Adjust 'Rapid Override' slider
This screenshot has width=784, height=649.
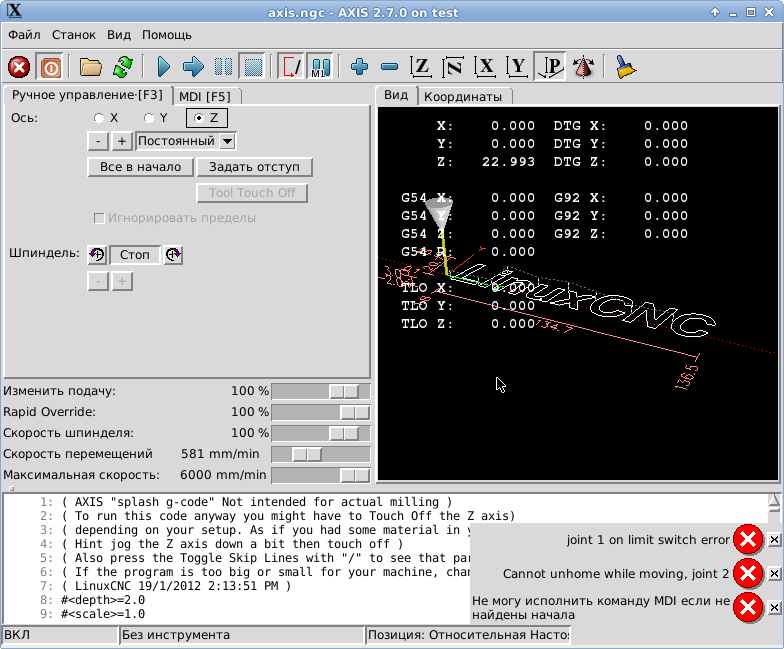pyautogui.click(x=320, y=412)
